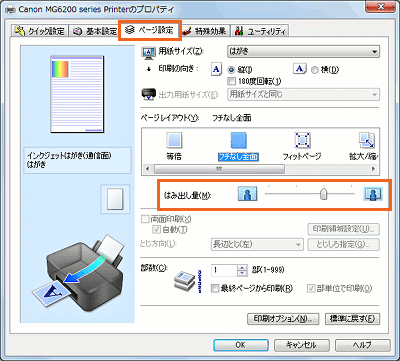
Task: Confirm with the OK button
Action: [x=241, y=345]
